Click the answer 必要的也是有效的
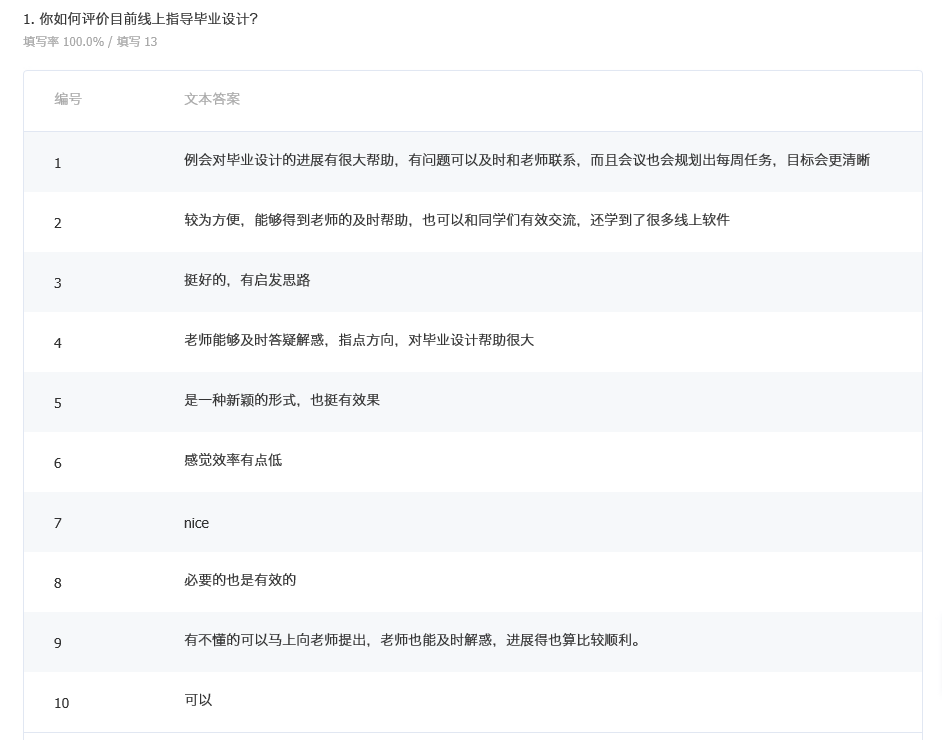The width and height of the screenshot is (942, 740). tap(239, 580)
